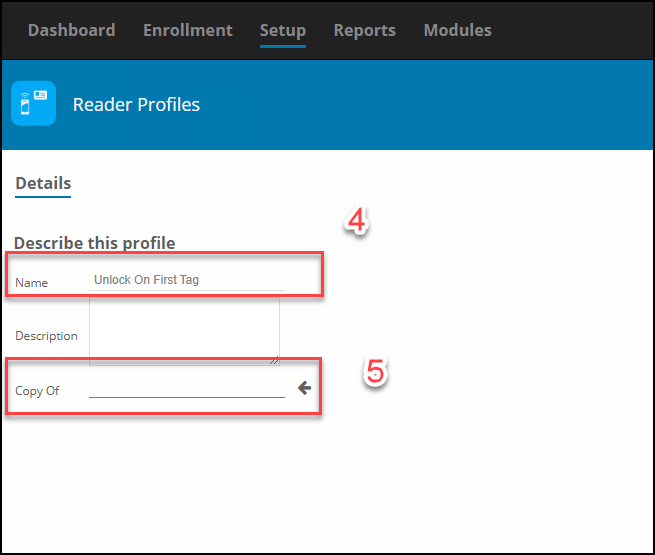Open the Reports menu
655x555 pixels.
click(365, 30)
